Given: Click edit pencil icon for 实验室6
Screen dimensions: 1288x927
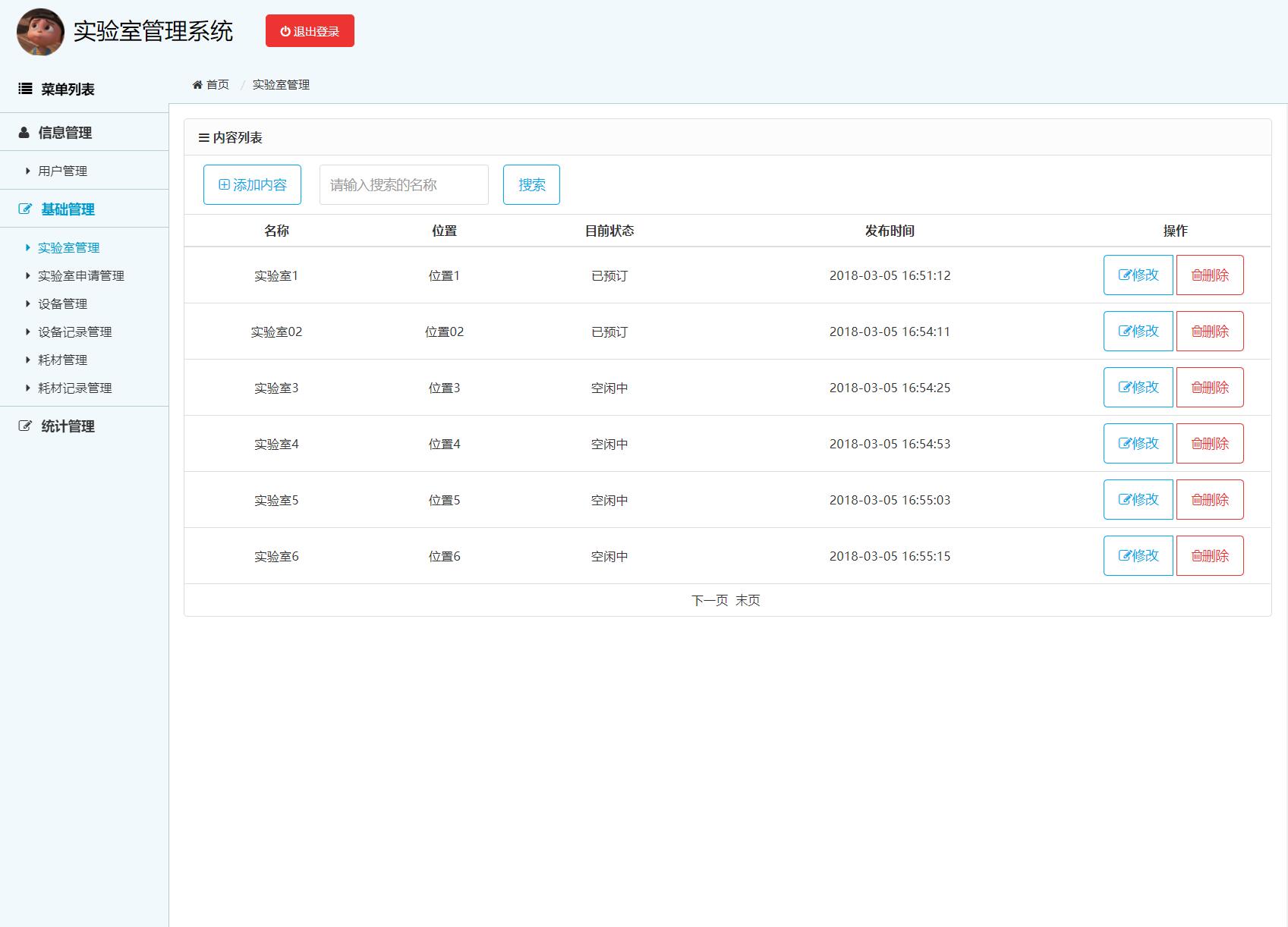Looking at the screenshot, I should coord(1125,556).
